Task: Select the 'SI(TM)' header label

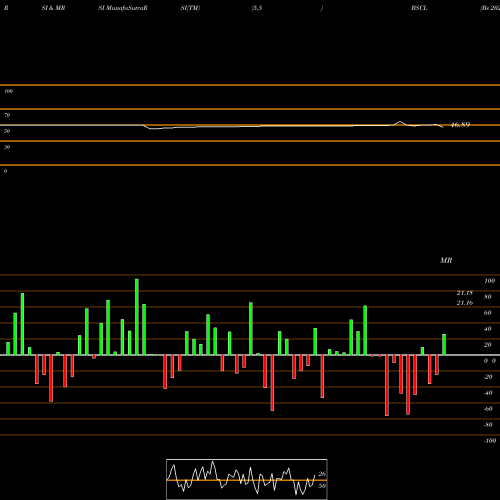Action: [x=190, y=8]
